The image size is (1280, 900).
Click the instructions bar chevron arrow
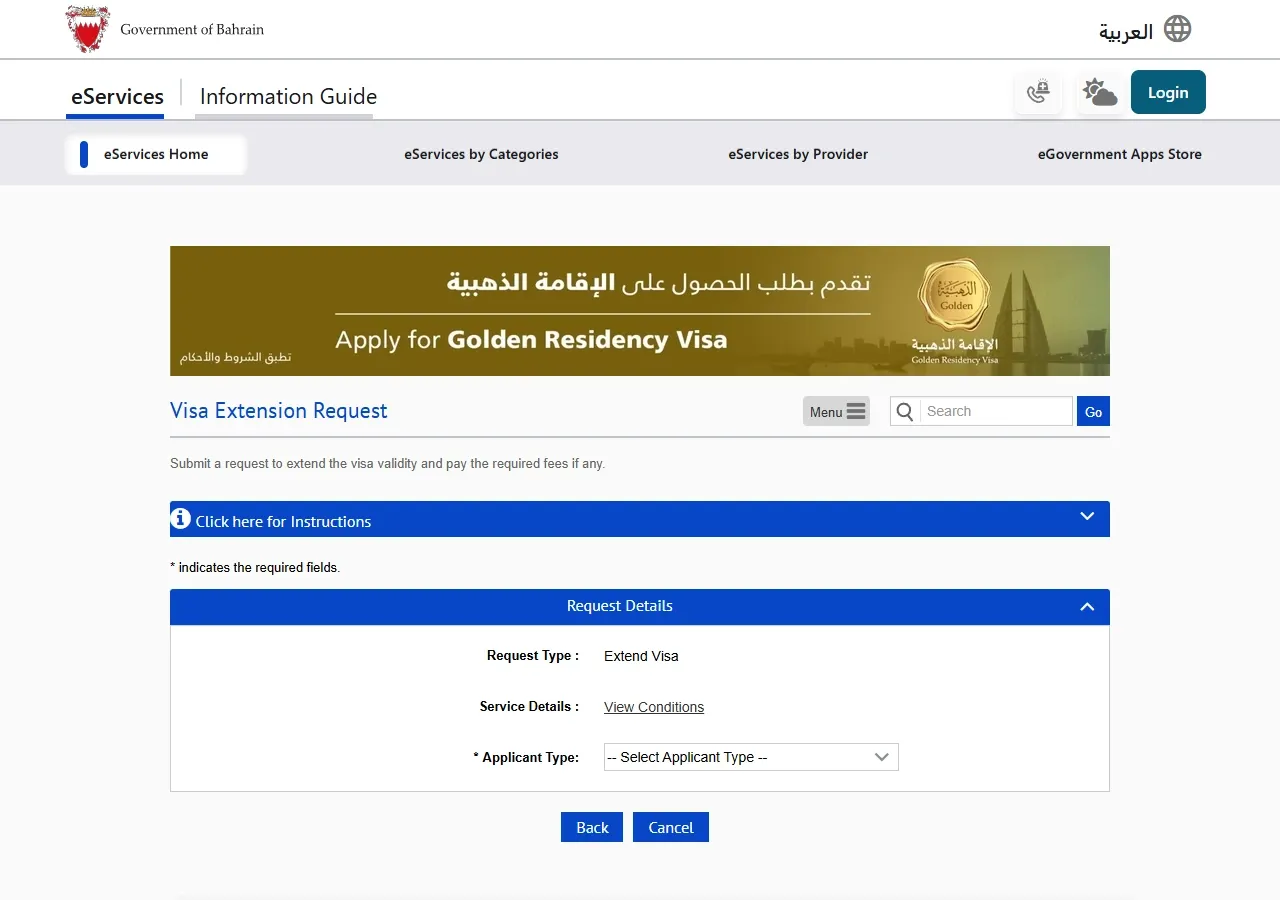(x=1087, y=517)
